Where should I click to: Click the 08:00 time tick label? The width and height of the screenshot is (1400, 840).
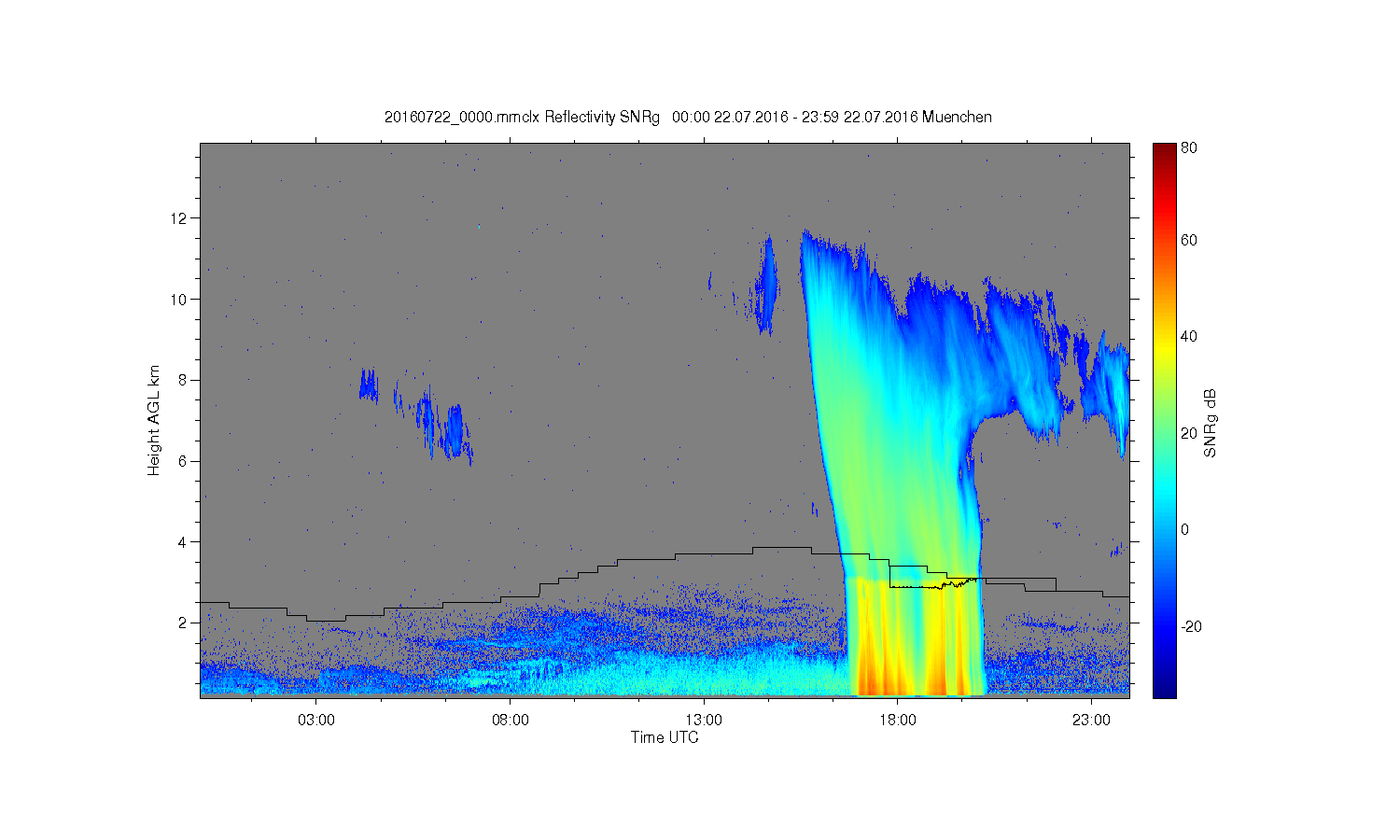point(511,721)
